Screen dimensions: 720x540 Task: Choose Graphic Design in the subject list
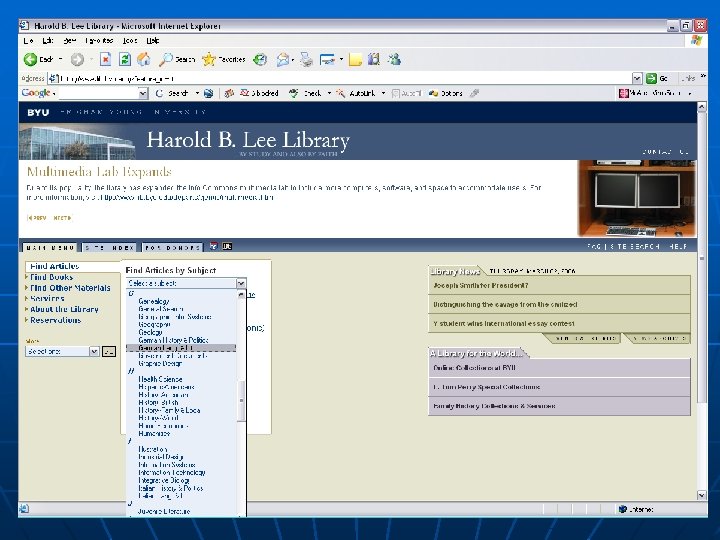(160, 363)
